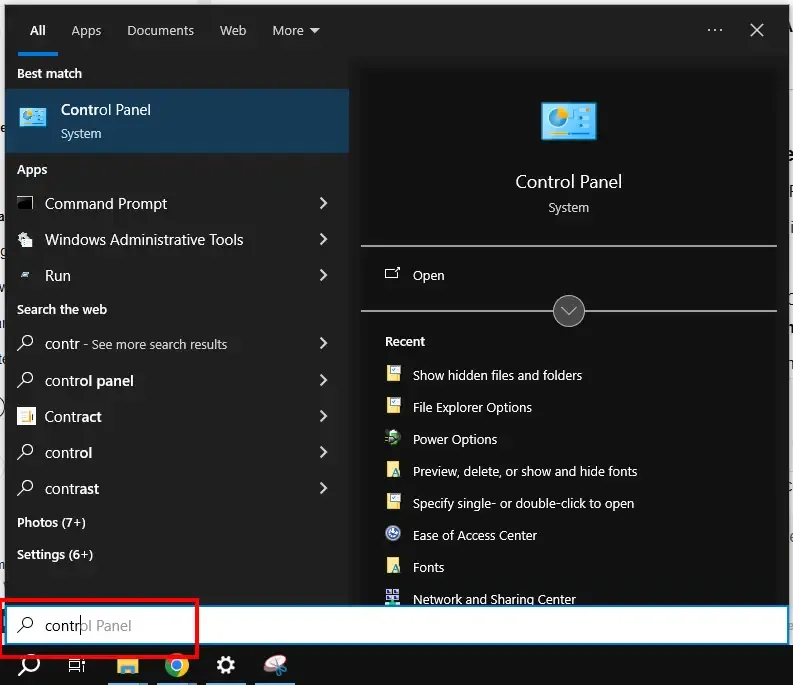Screen dimensions: 793x685
Task: Click the search input field
Action: 396,625
